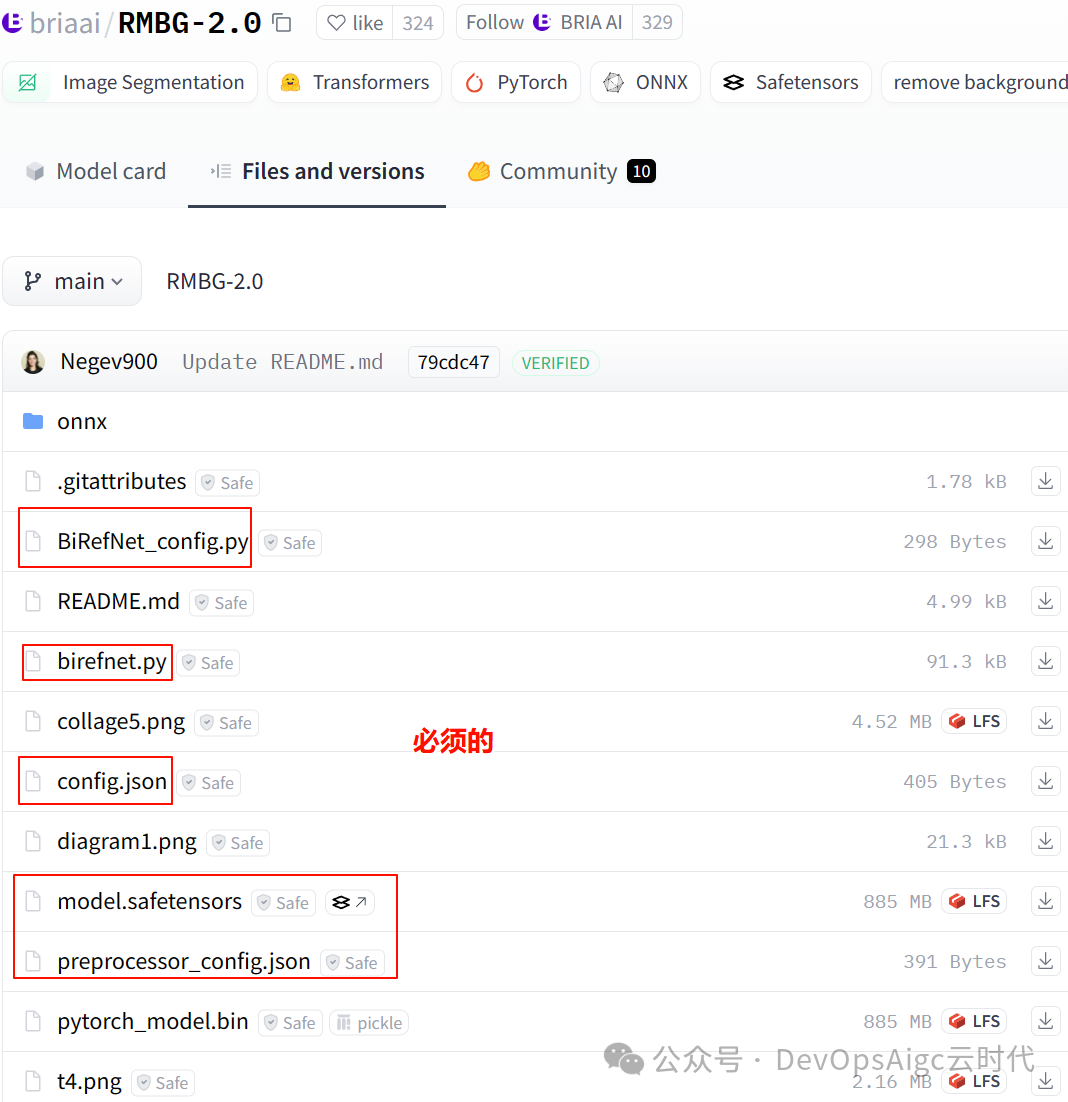The width and height of the screenshot is (1068, 1102).
Task: Follow BRIA AI organization
Action: 545,23
